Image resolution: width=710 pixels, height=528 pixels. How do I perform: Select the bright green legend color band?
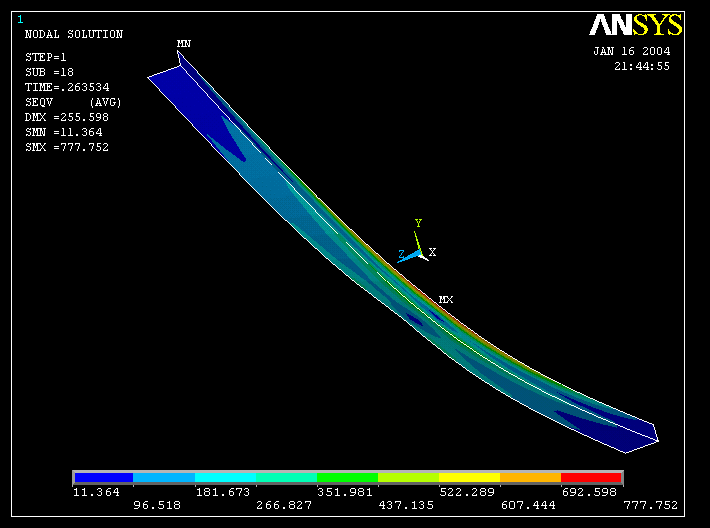(347, 478)
